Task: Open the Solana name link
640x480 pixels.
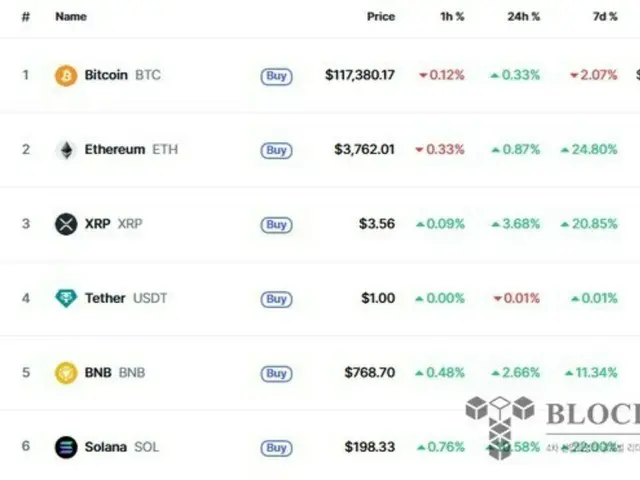Action: tap(106, 447)
